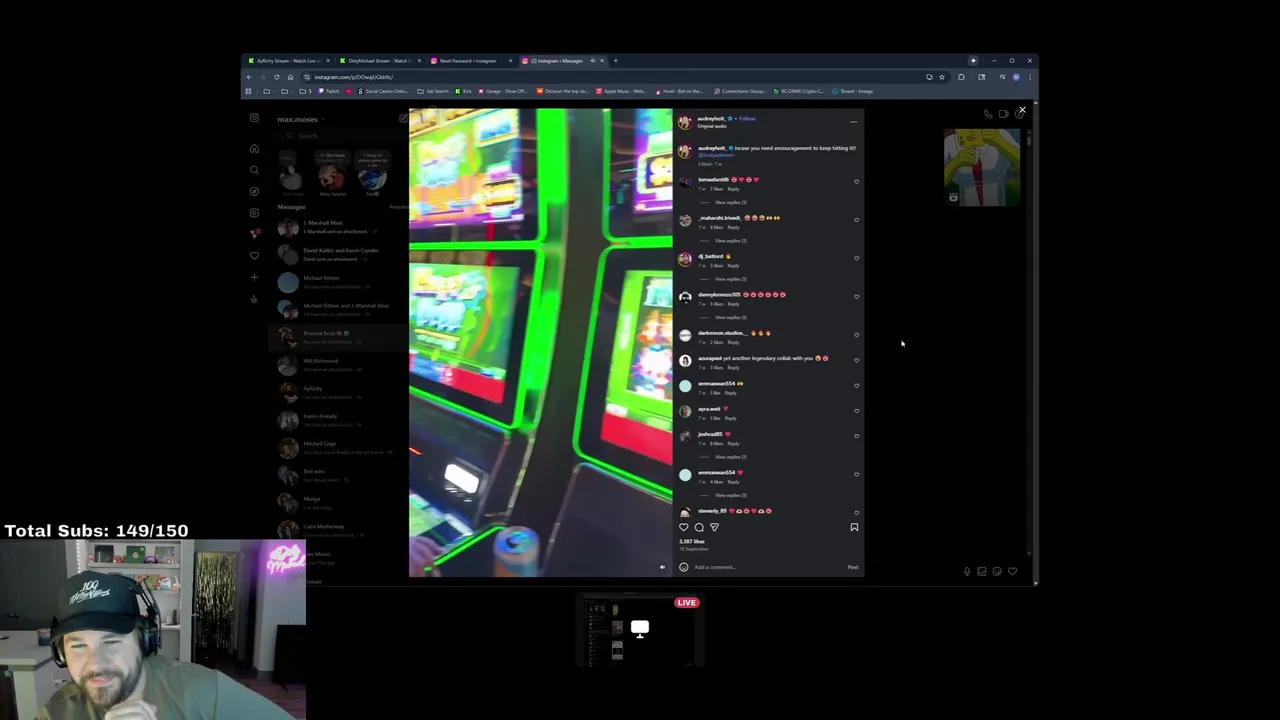
Task: Like dj_batlord's comment
Action: click(856, 258)
